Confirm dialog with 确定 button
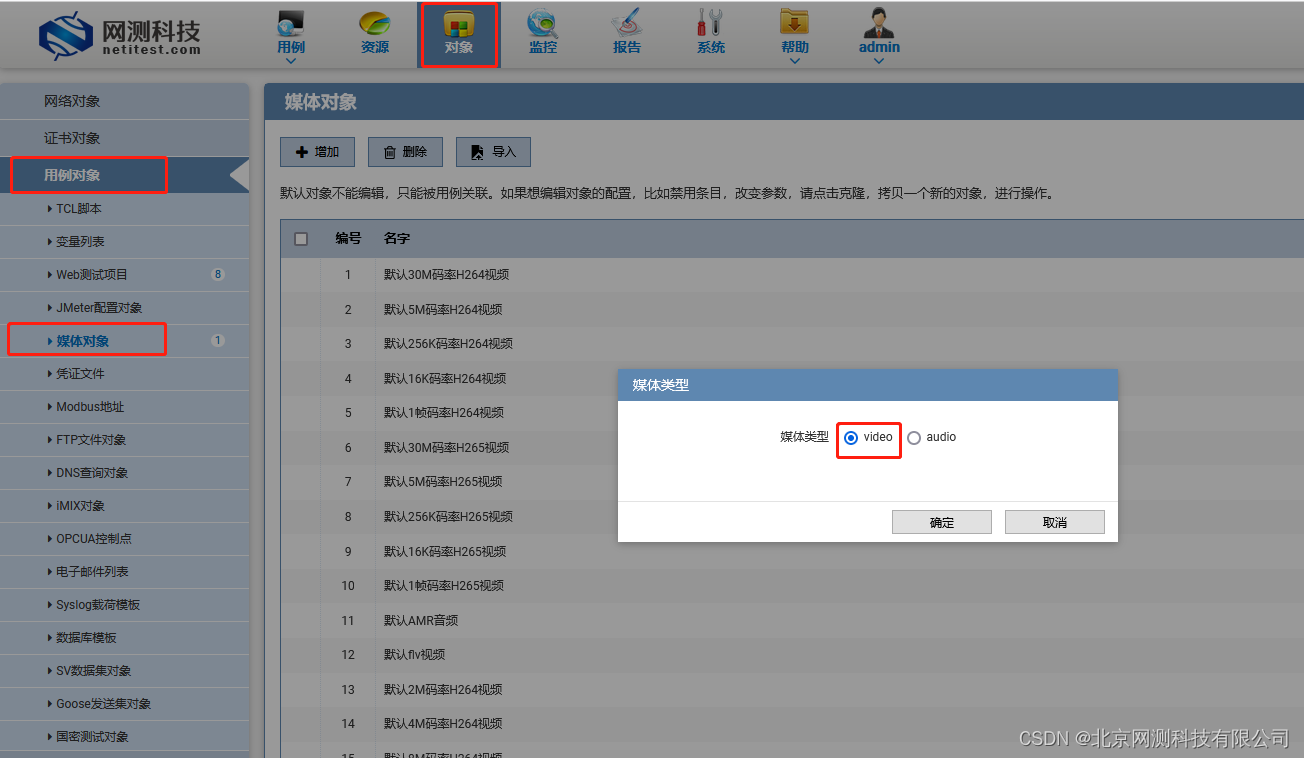Screen dimensions: 1304x758 click(942, 522)
